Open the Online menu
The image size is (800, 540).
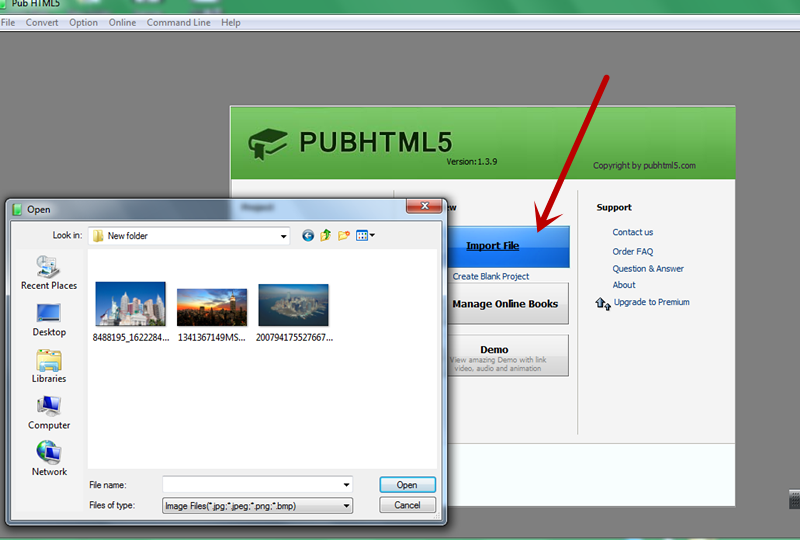point(122,22)
